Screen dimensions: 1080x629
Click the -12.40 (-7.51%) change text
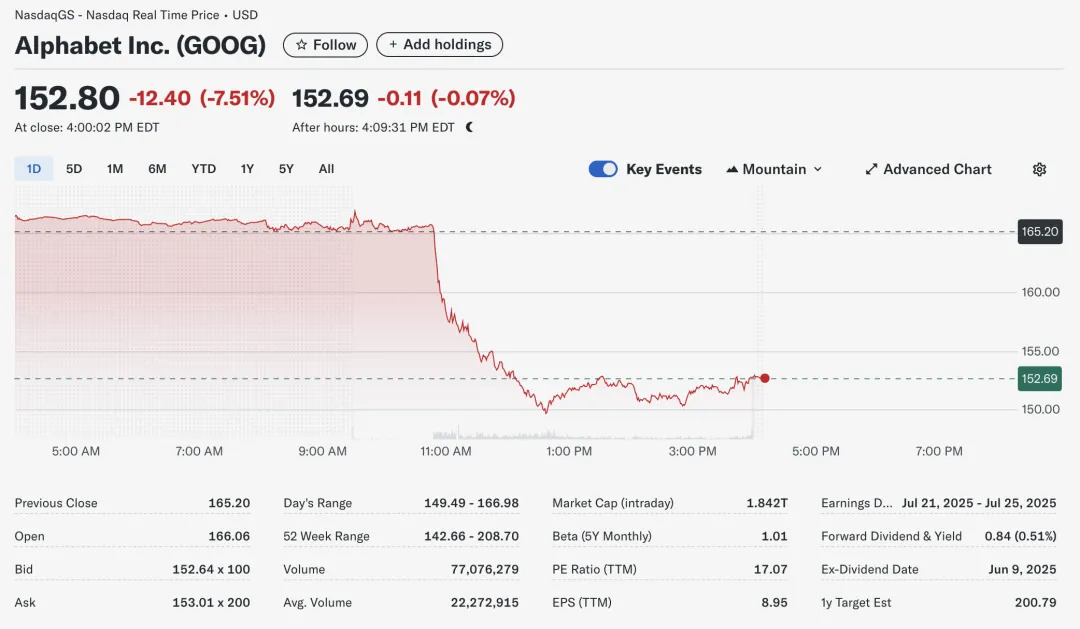(202, 98)
